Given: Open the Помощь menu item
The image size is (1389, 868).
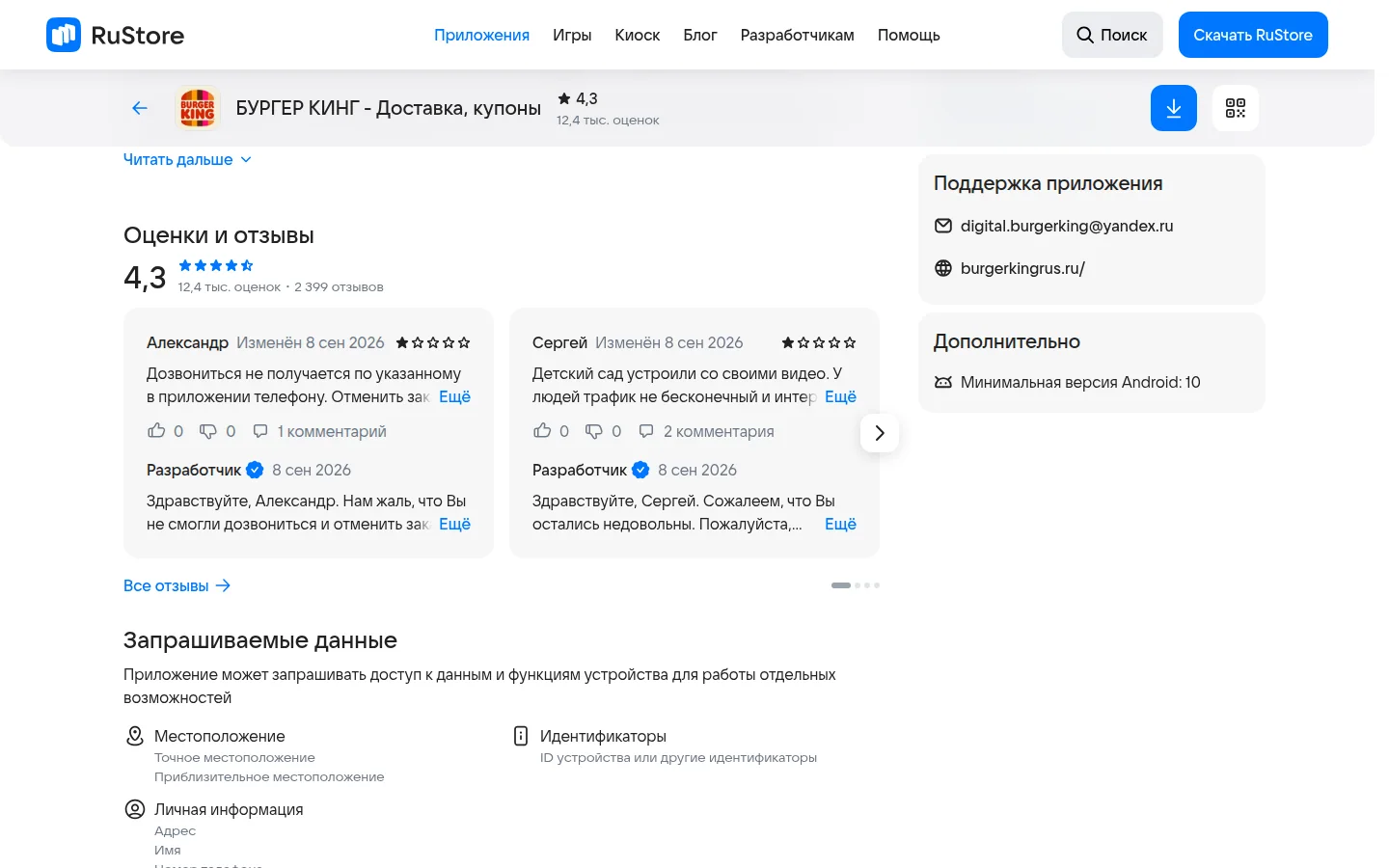Looking at the screenshot, I should [909, 35].
